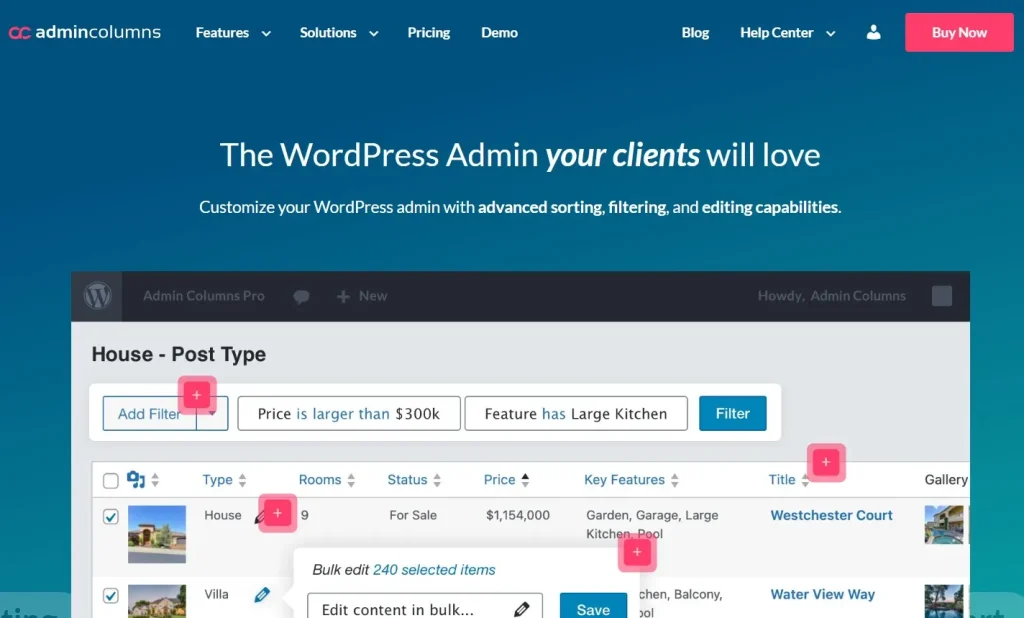The height and width of the screenshot is (618, 1024).
Task: Select Blog in the top navigation
Action: pos(695,32)
